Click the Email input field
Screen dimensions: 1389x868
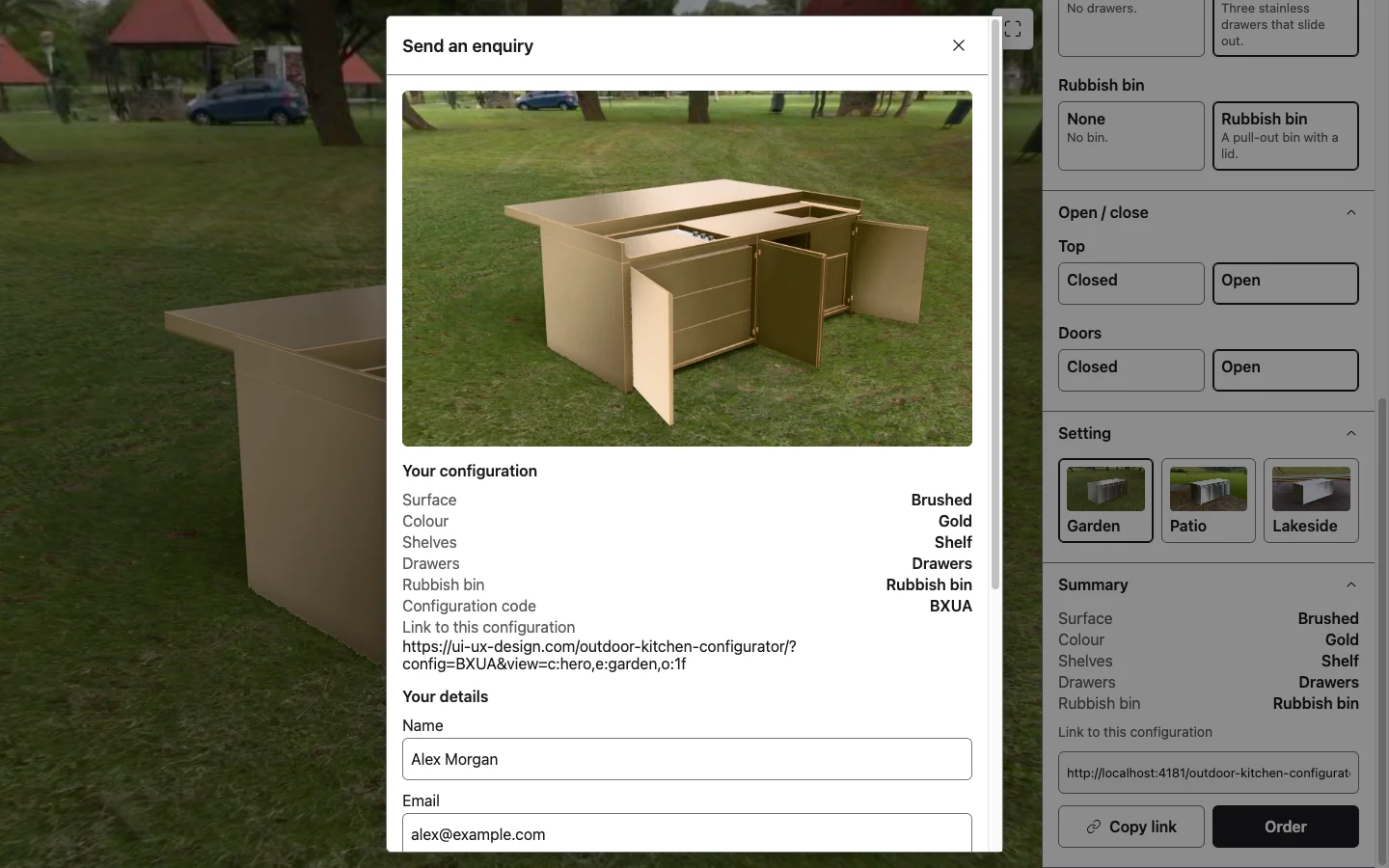click(x=687, y=833)
